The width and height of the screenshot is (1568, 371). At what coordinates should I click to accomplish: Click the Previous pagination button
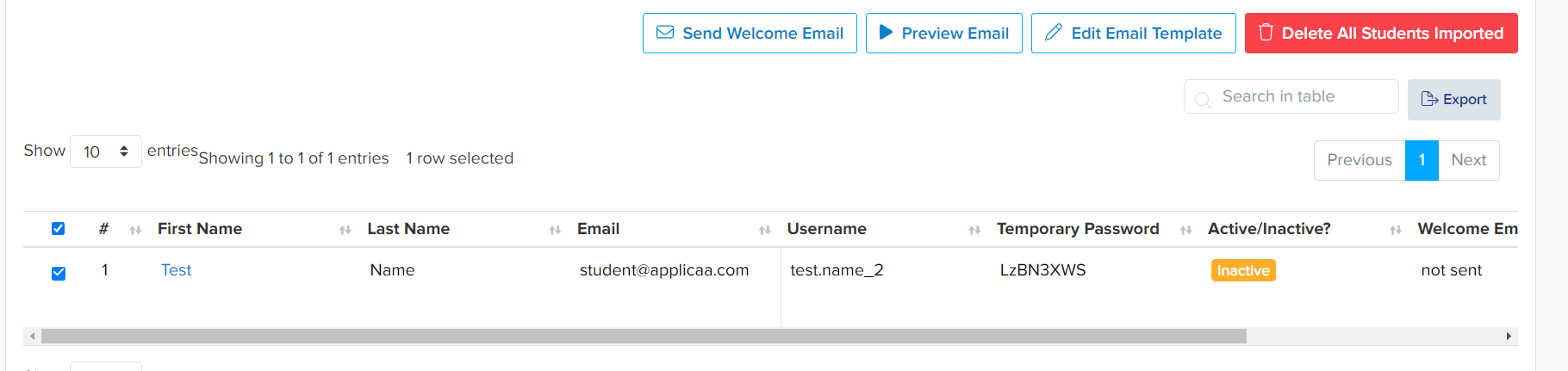tap(1360, 160)
